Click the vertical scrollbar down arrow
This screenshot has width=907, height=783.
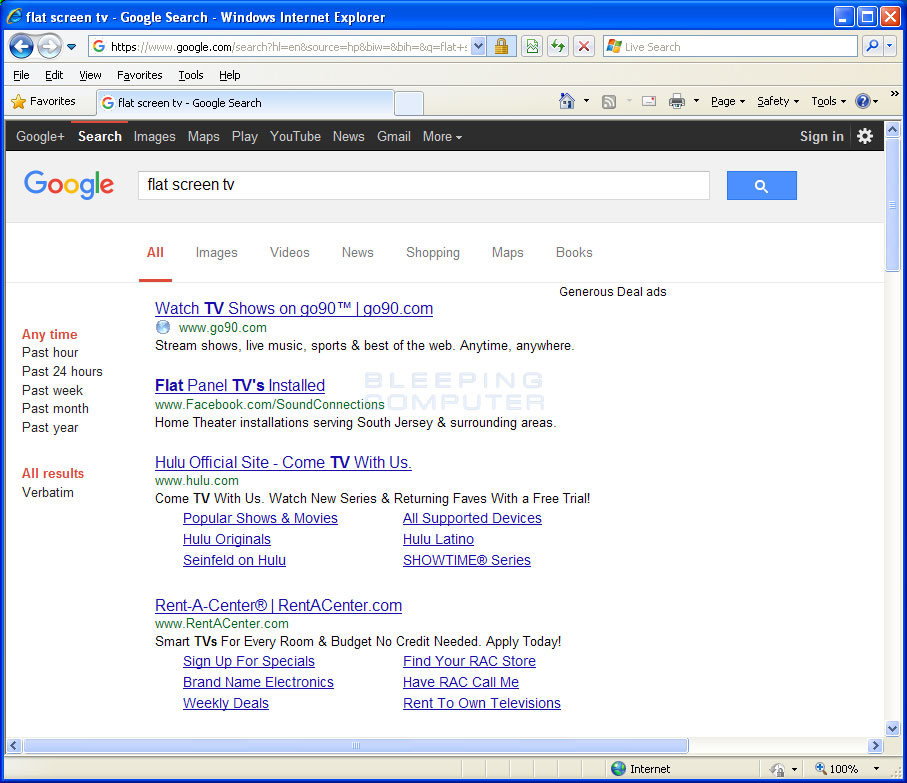893,729
